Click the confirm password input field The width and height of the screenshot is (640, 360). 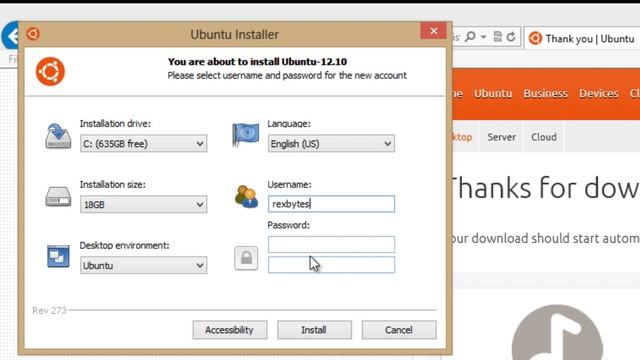[x=331, y=265]
